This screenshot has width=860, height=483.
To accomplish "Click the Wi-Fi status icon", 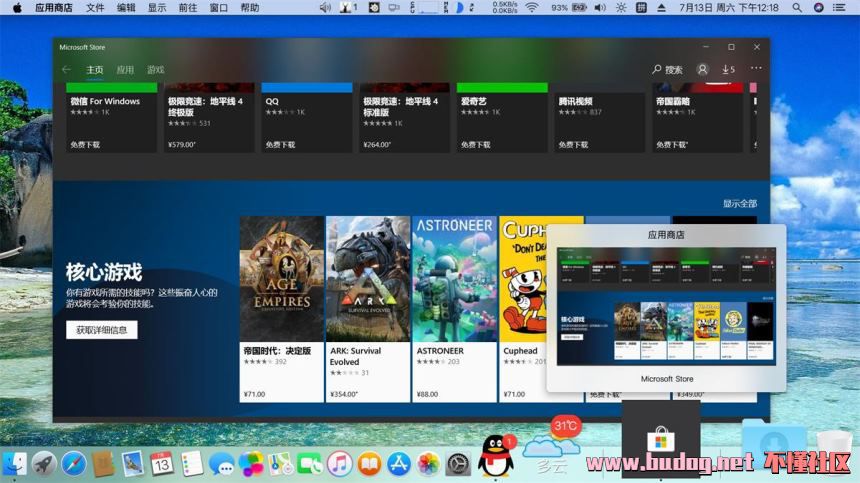I will (531, 8).
